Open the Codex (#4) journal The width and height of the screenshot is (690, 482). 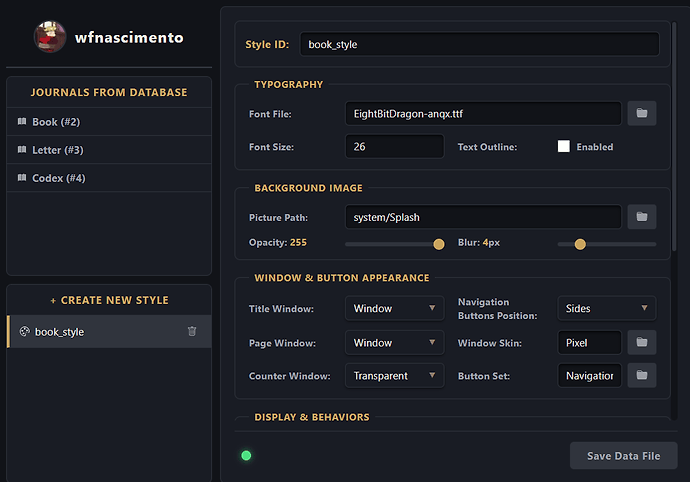pos(109,178)
